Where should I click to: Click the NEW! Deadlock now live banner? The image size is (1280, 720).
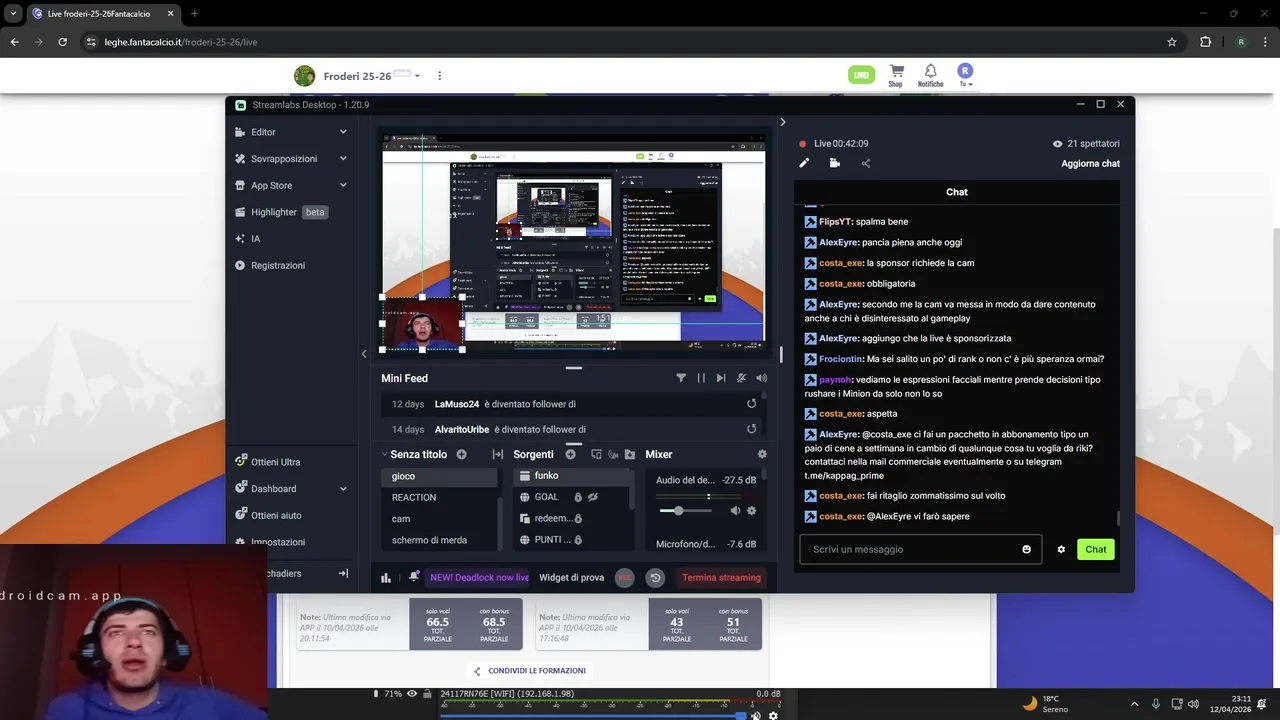479,577
